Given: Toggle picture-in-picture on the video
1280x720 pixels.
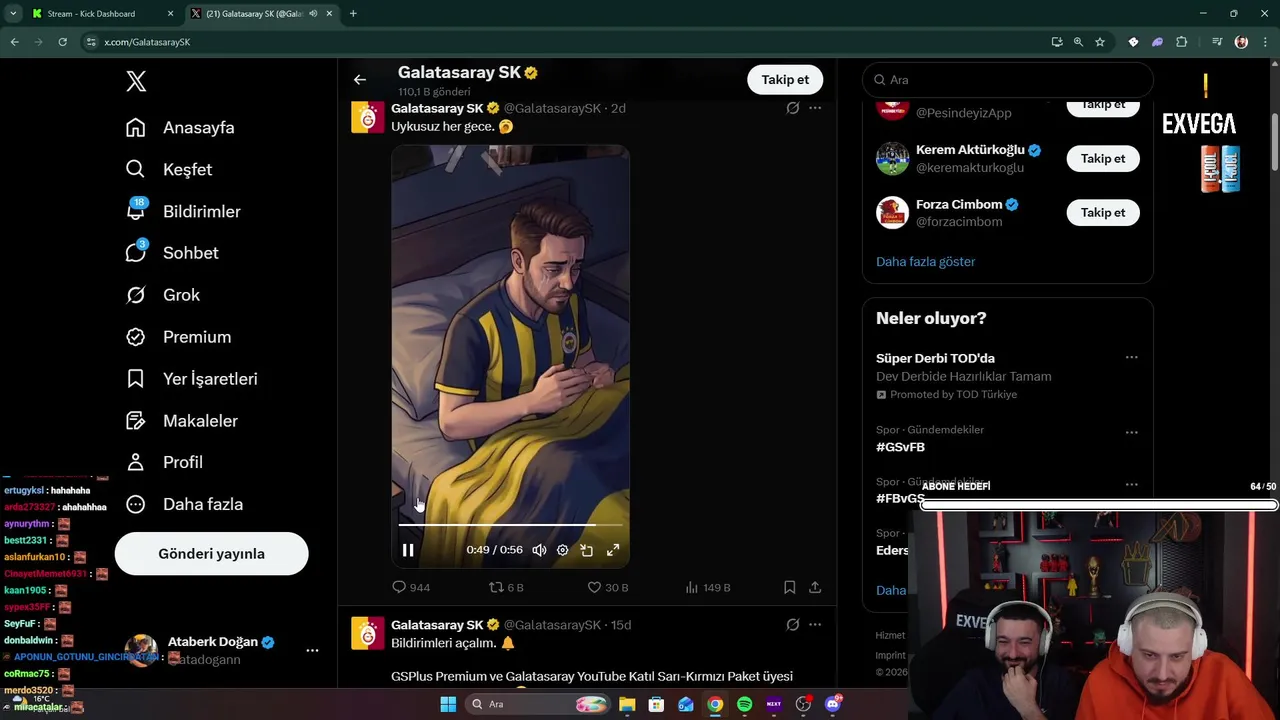Looking at the screenshot, I should coord(587,550).
